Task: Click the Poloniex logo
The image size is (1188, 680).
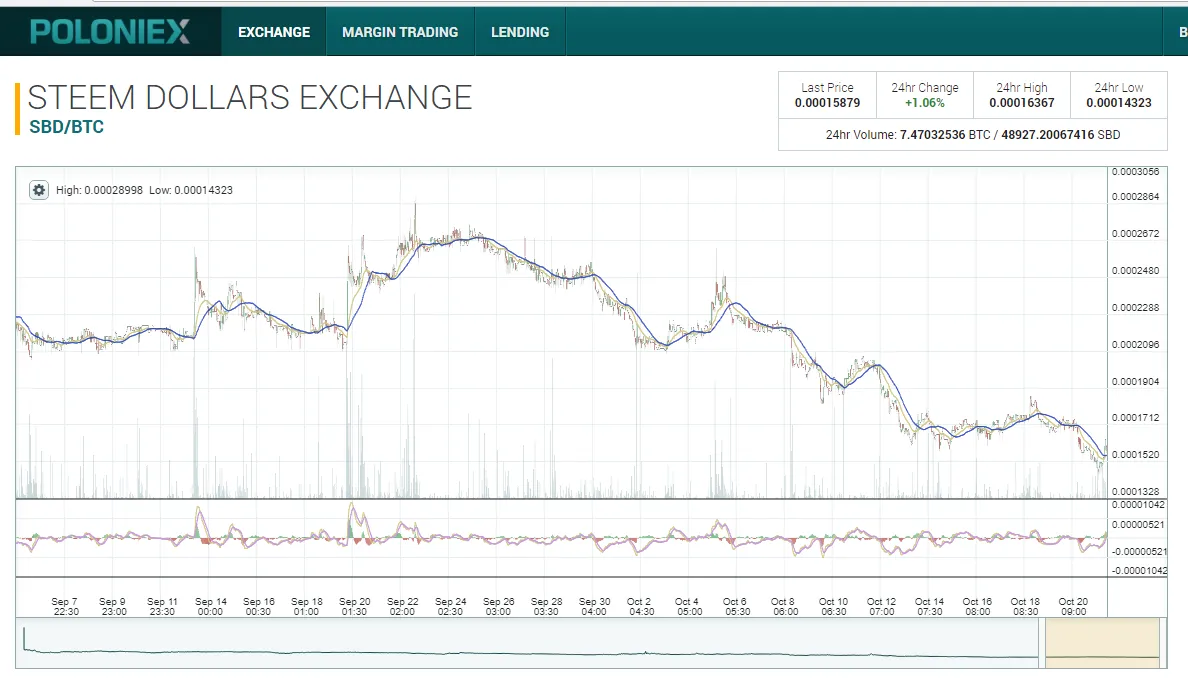Action: 110,32
